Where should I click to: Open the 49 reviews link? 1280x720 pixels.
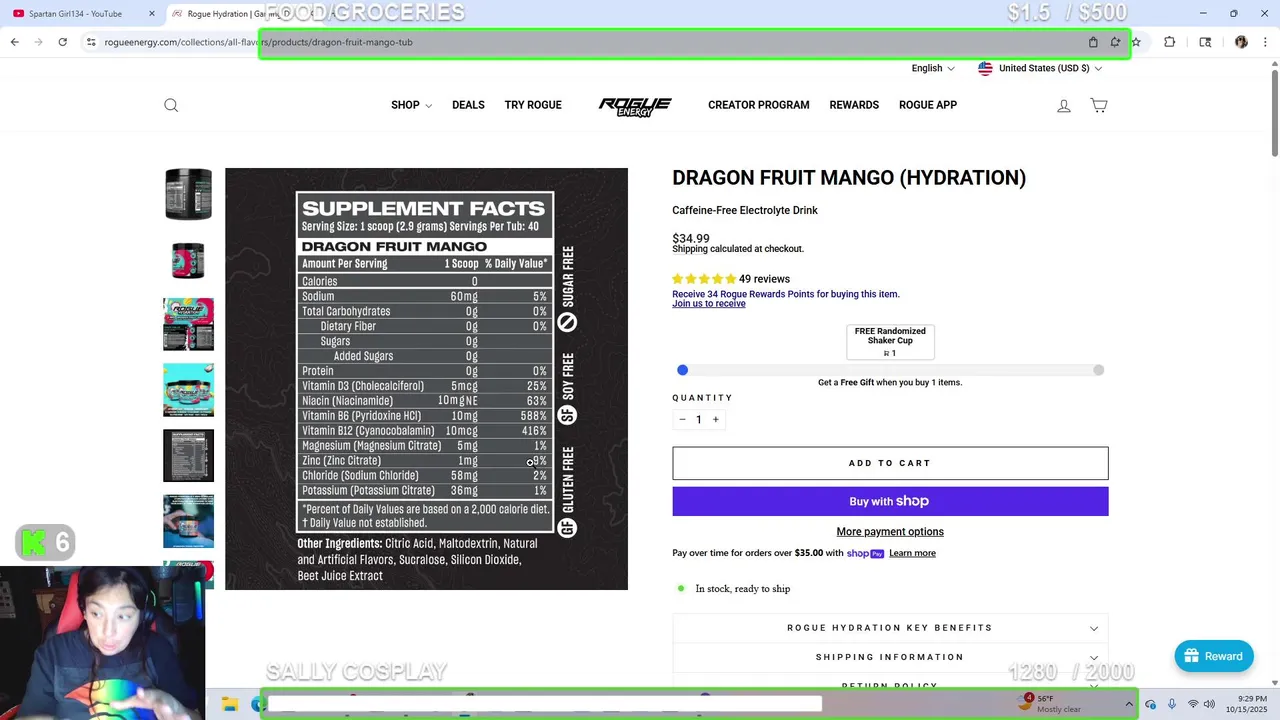point(764,279)
